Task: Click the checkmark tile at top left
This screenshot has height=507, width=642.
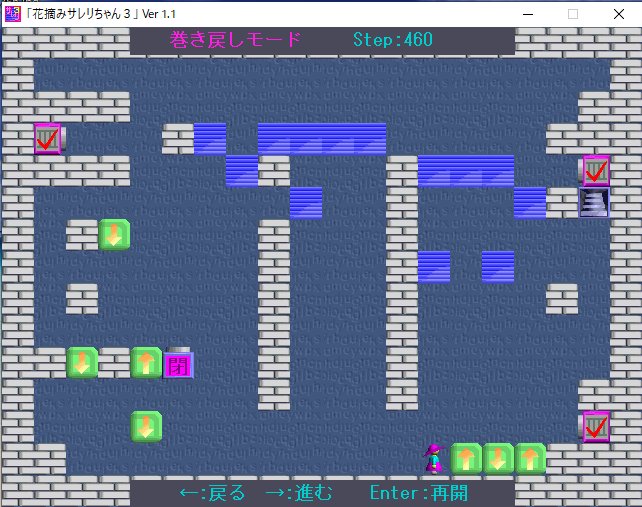Action: (x=46, y=139)
